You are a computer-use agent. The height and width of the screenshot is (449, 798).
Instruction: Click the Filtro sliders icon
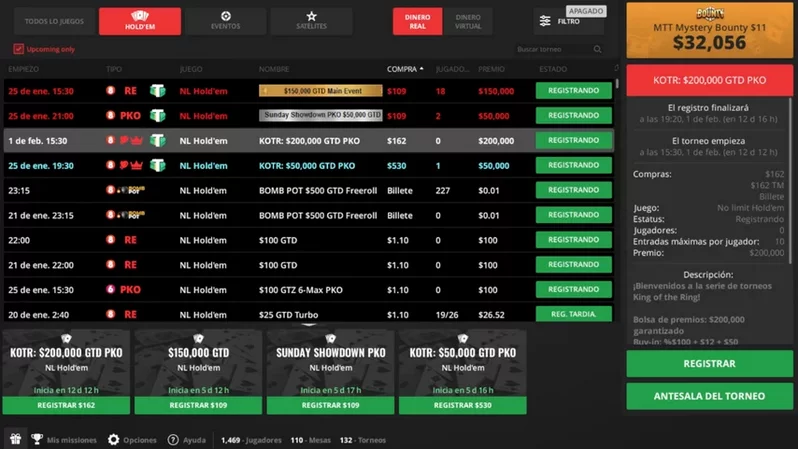point(545,21)
